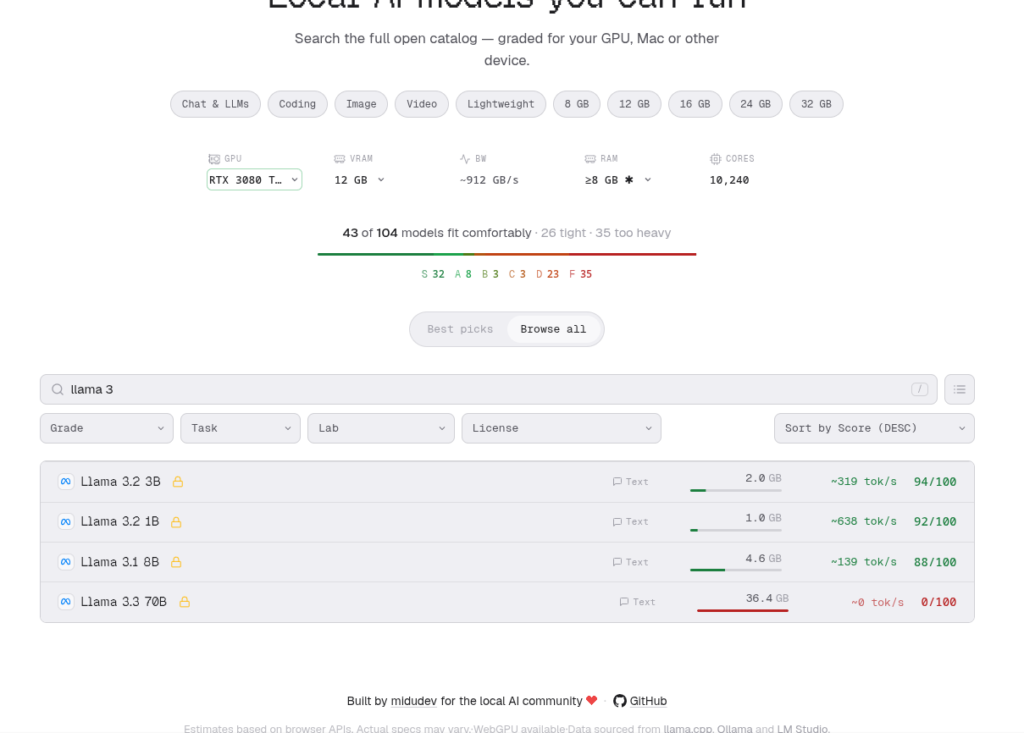Screen dimensions: 1024x733
Task: Open the llama.cpp source link
Action: (x=688, y=728)
